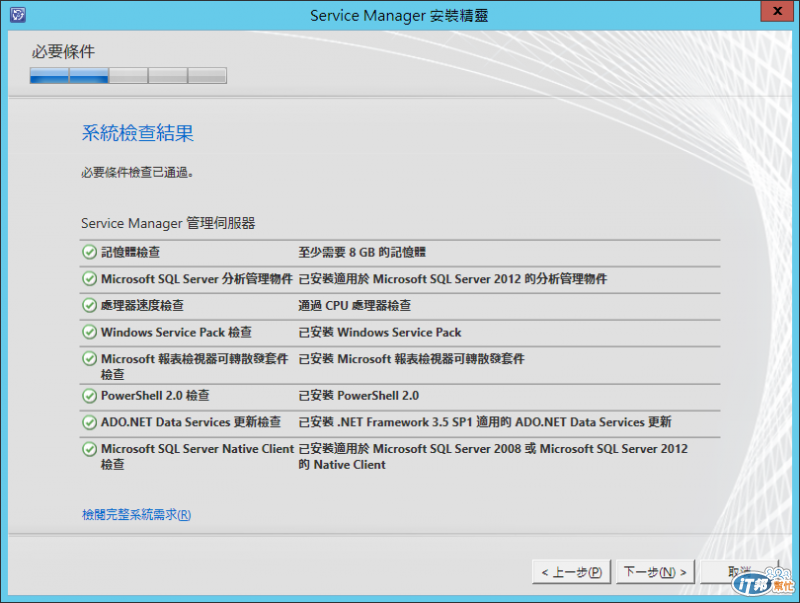
Task: Select the 記憶體檢查 row label
Action: click(131, 252)
